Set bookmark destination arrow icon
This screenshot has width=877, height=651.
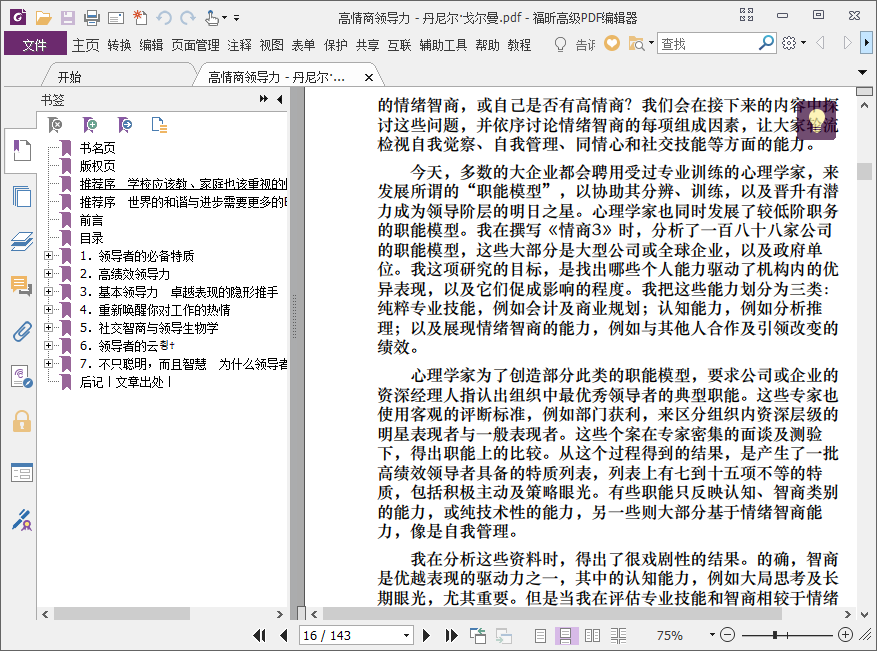pos(125,125)
